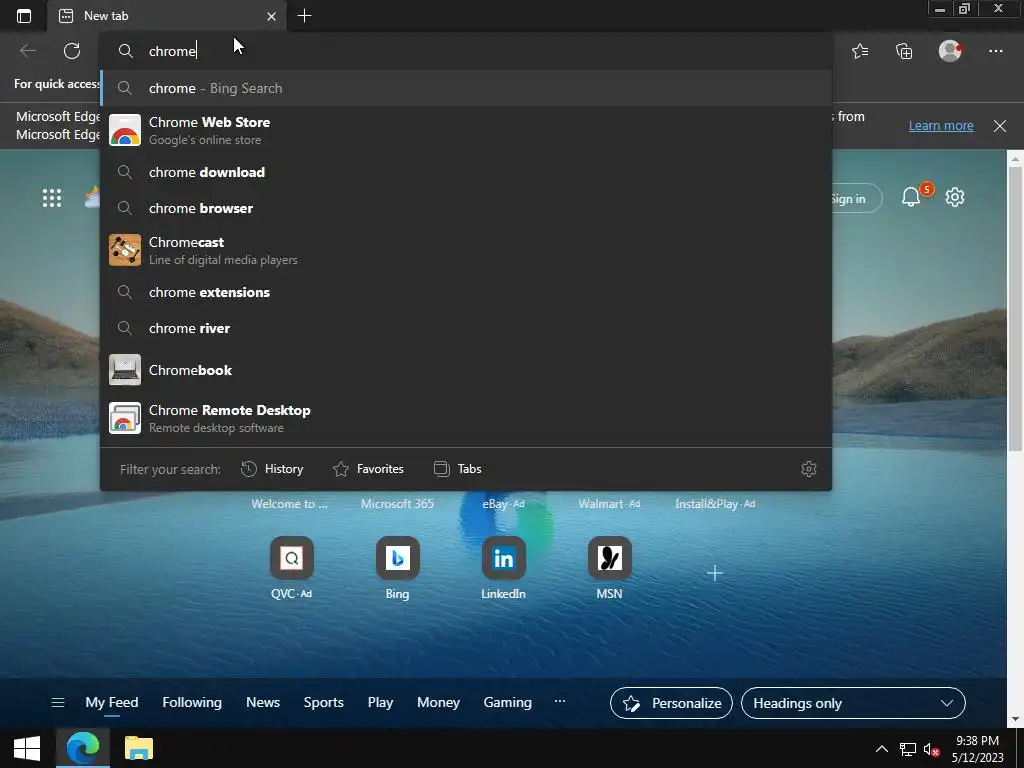Open the taskbar clock and date

pos(978,749)
